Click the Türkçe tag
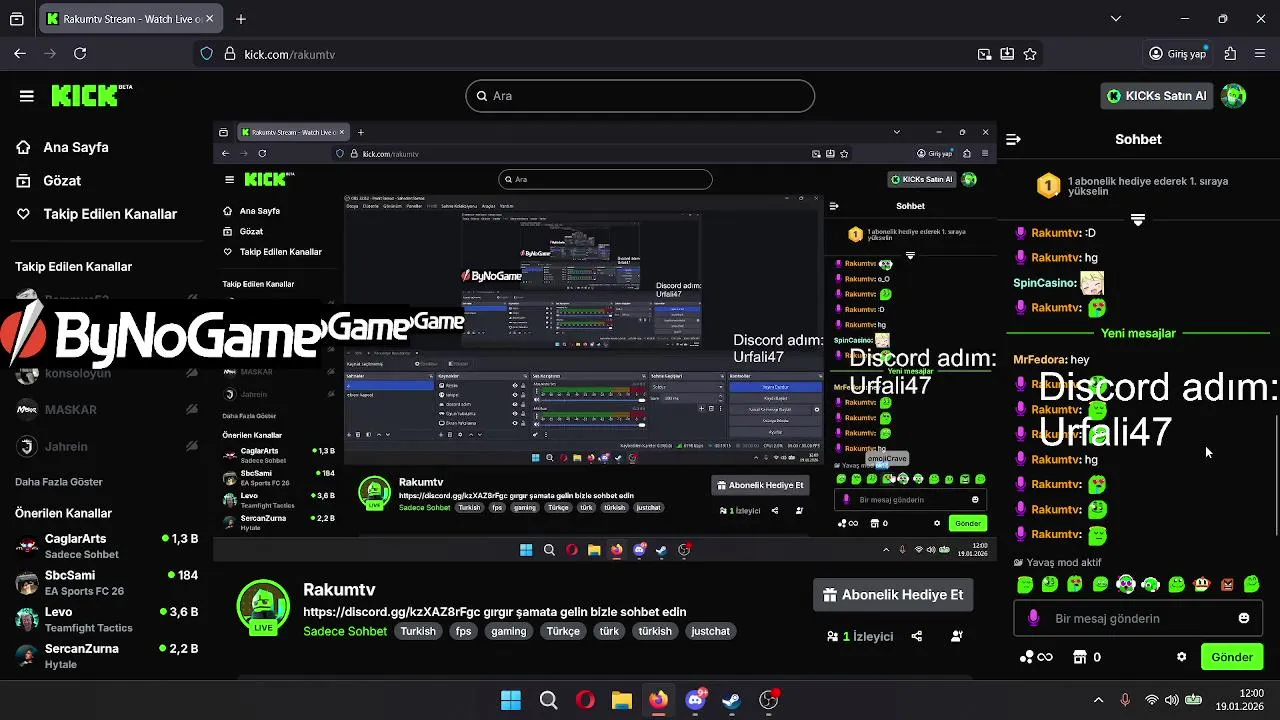The width and height of the screenshot is (1280, 720). click(x=563, y=631)
